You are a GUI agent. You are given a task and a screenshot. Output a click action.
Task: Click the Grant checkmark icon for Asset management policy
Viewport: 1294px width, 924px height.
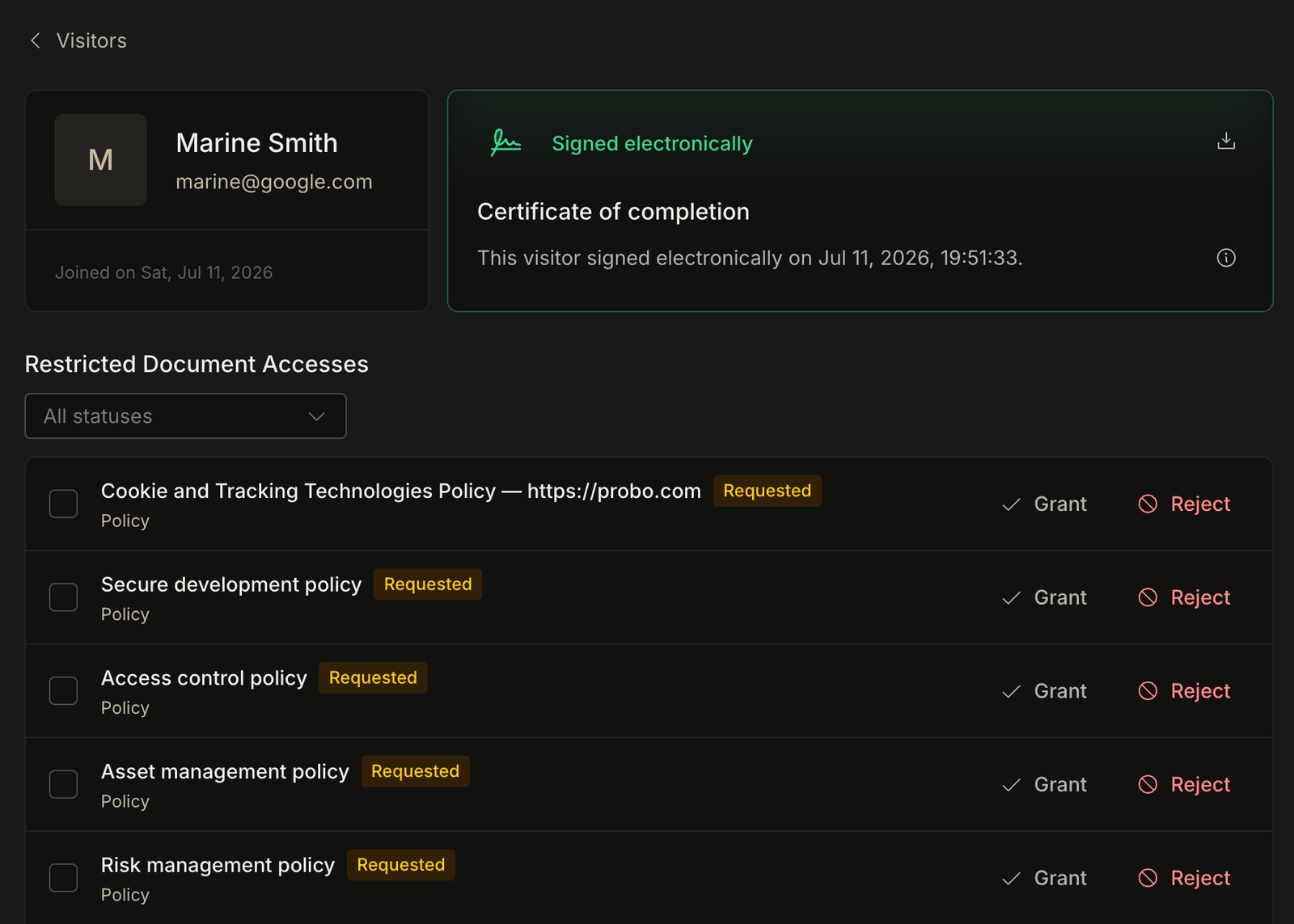1011,785
